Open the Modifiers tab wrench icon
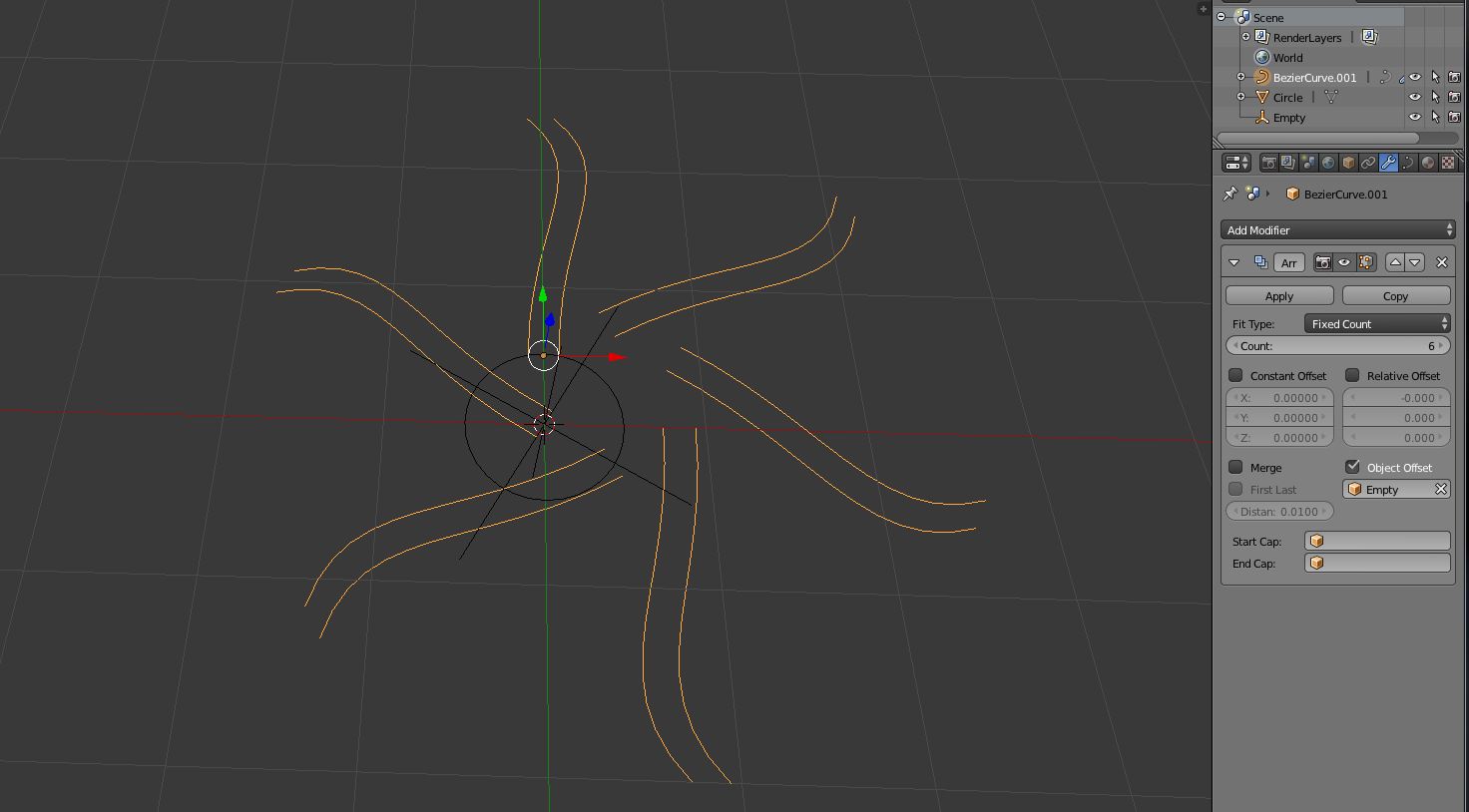This screenshot has height=812, width=1469. click(1388, 163)
